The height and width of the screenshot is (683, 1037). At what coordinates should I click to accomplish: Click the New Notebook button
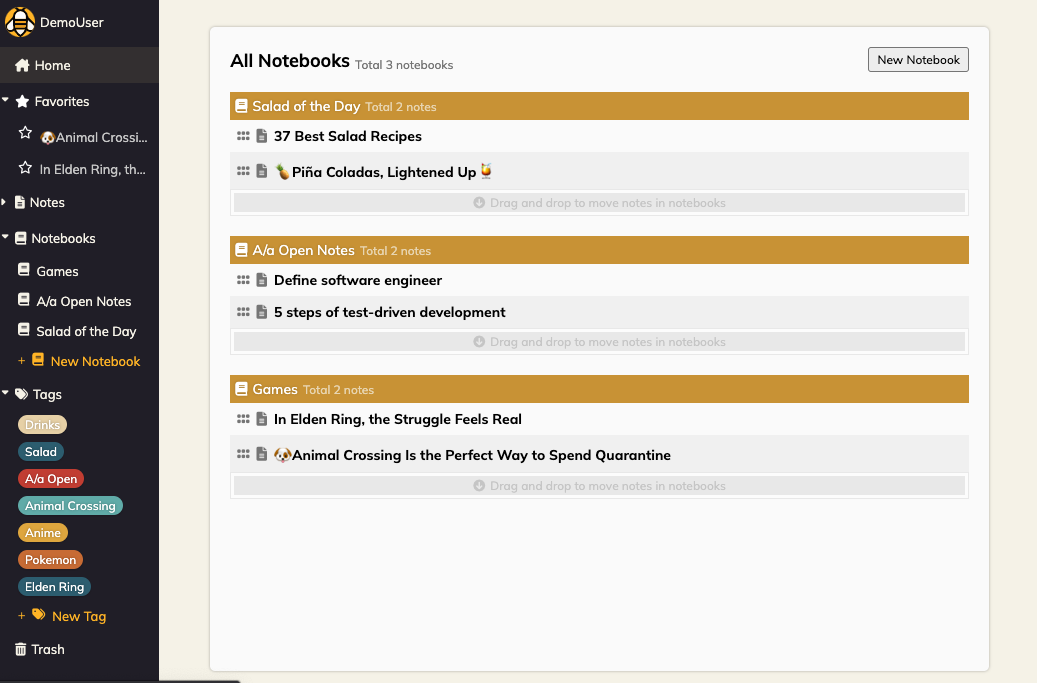[x=917, y=59]
